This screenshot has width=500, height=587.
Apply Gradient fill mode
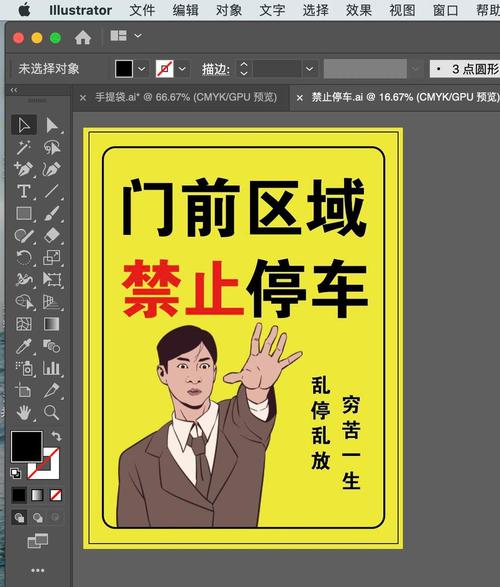[37, 495]
